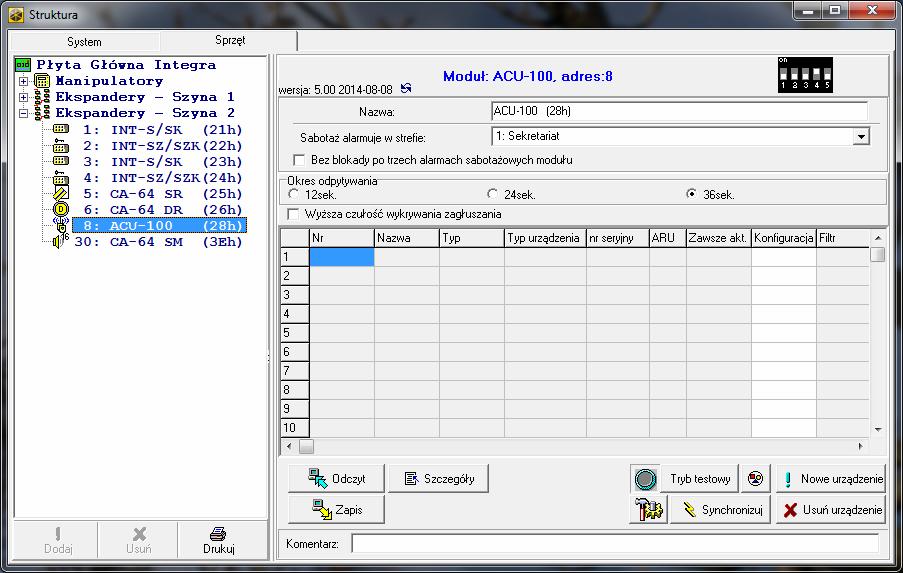The width and height of the screenshot is (903, 573).
Task: Click the ACU-100 wireless module icon
Action: [60, 225]
